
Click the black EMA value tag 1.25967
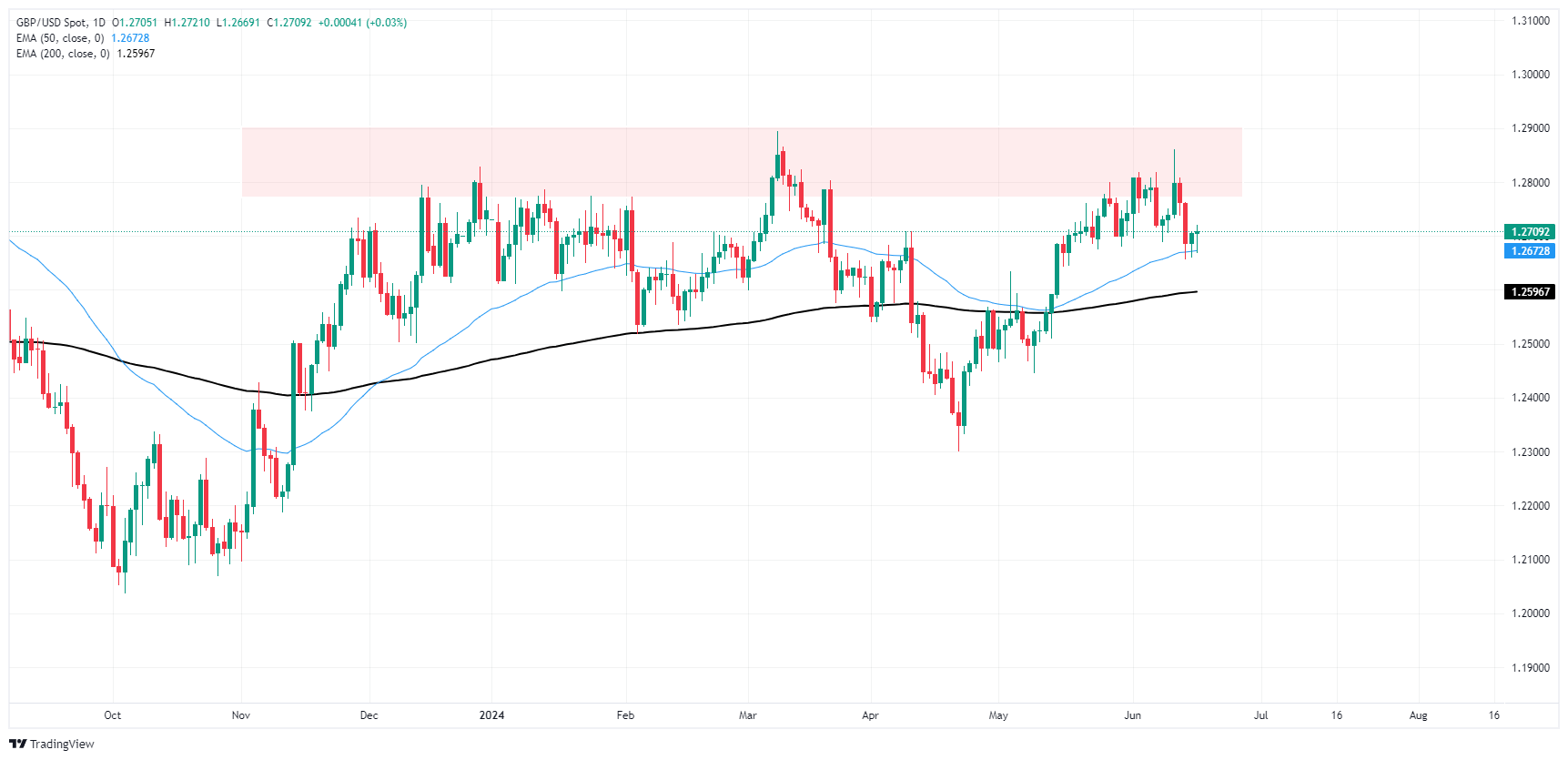coord(1530,292)
